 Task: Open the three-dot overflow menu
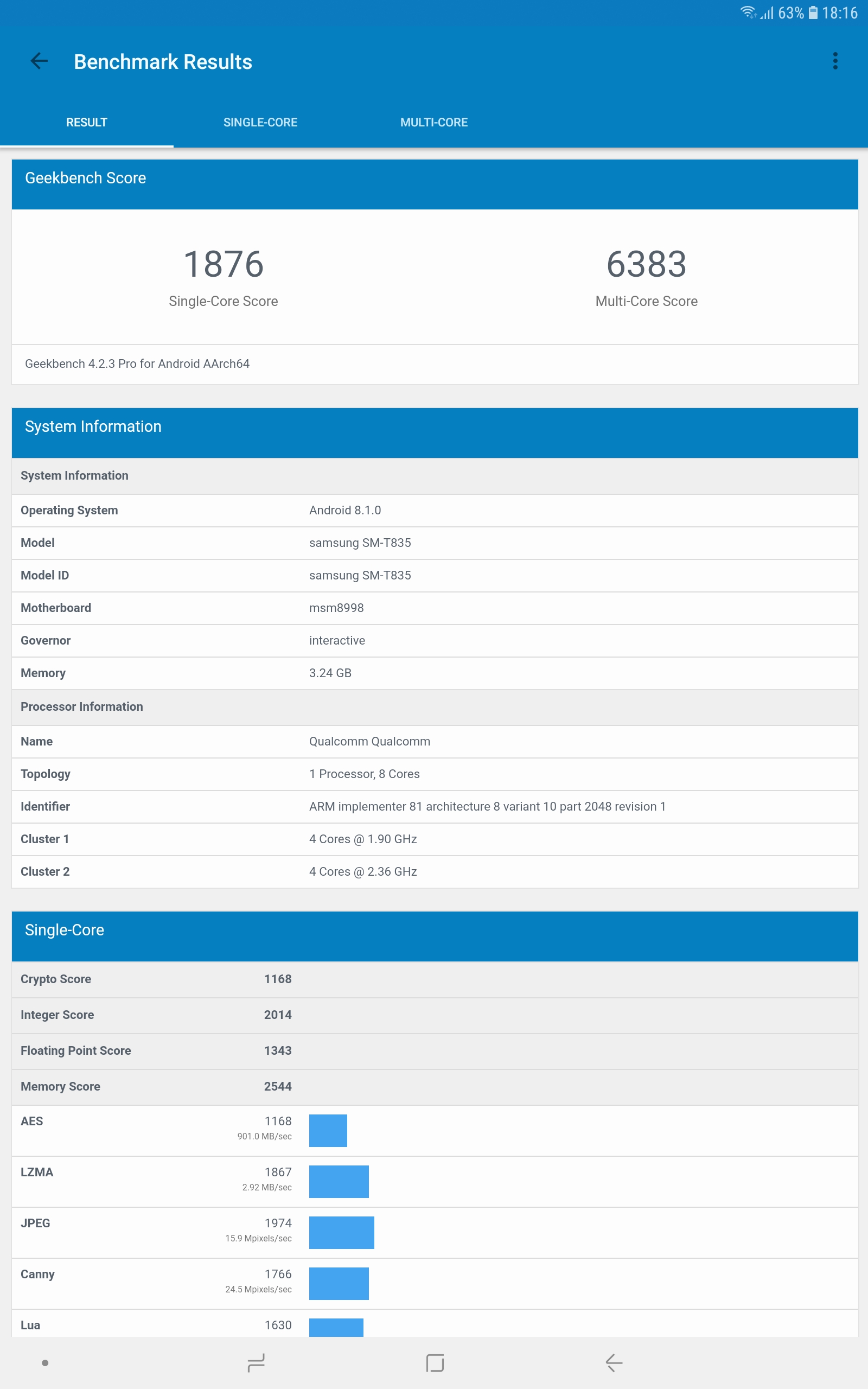(835, 61)
